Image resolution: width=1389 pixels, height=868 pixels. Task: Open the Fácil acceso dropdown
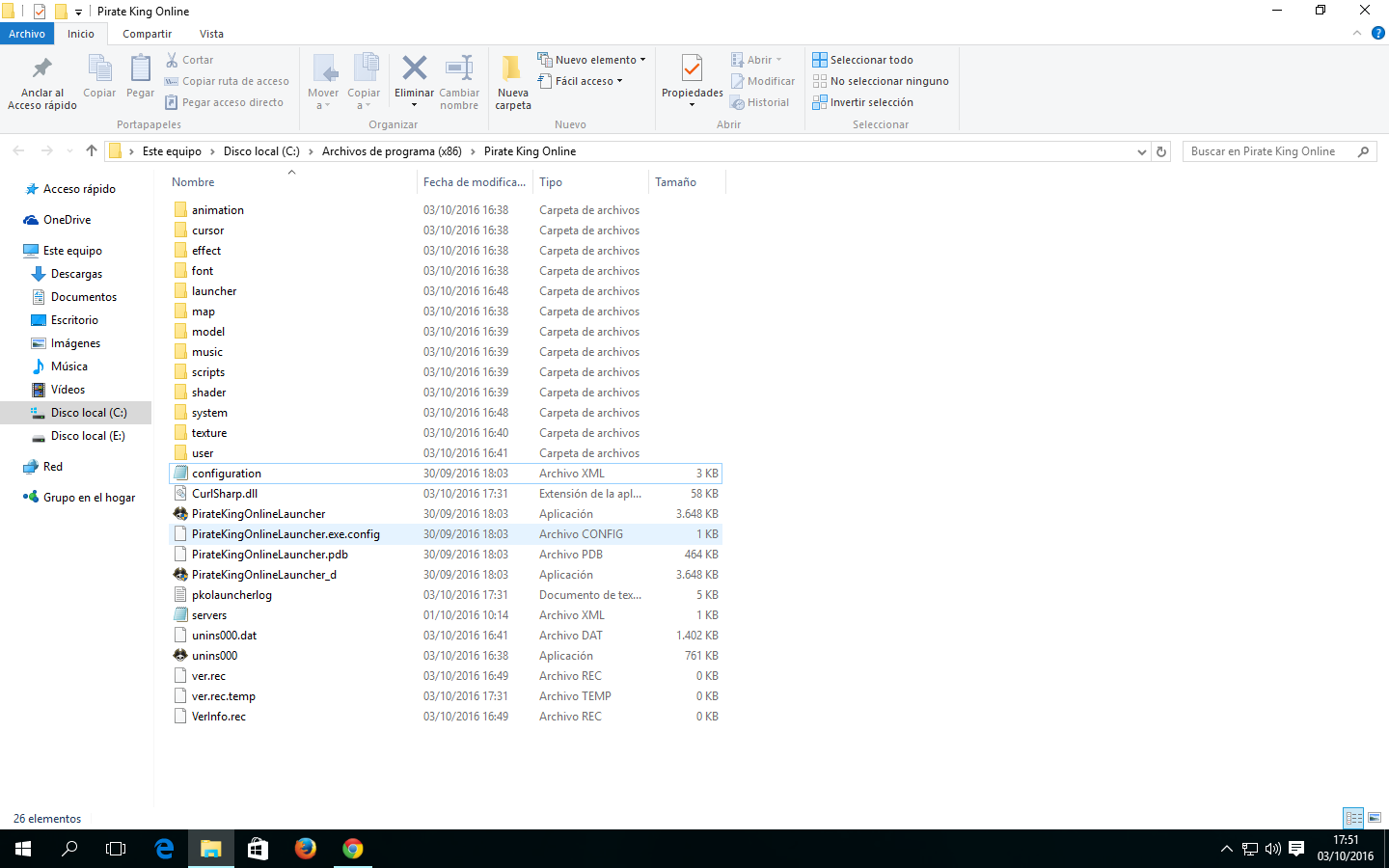[581, 81]
